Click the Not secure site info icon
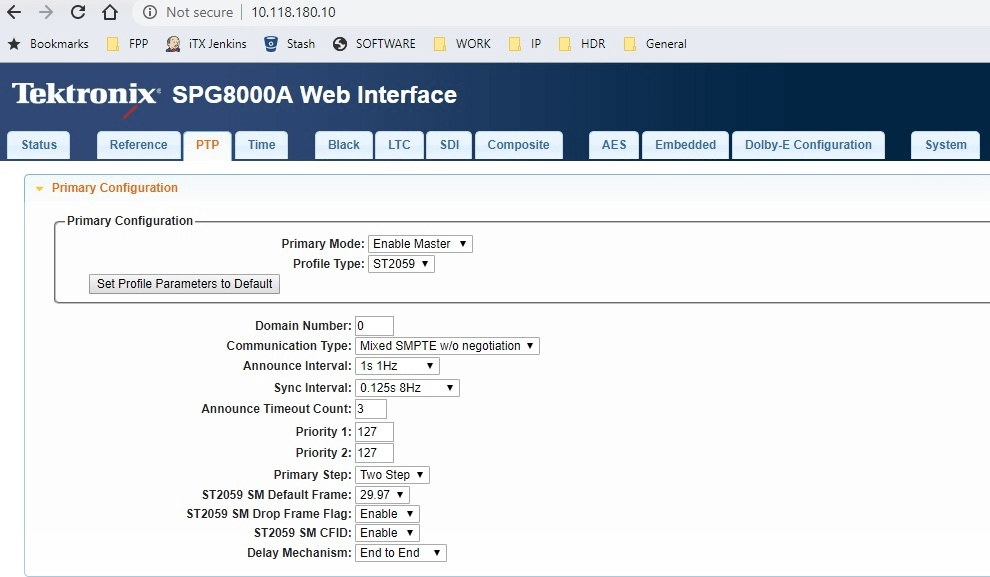990x577 pixels. pos(150,12)
